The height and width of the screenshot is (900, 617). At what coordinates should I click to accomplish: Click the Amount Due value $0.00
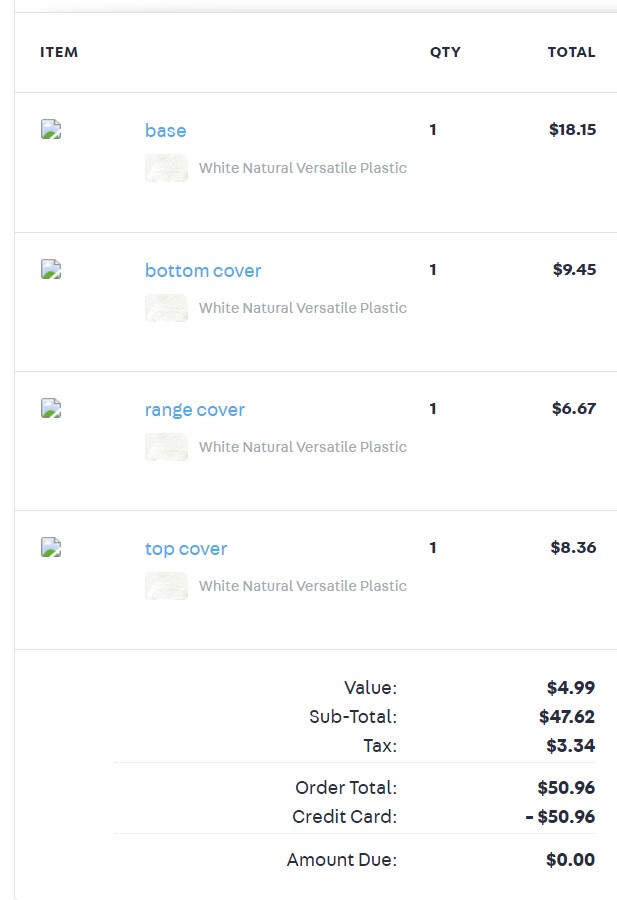[570, 859]
